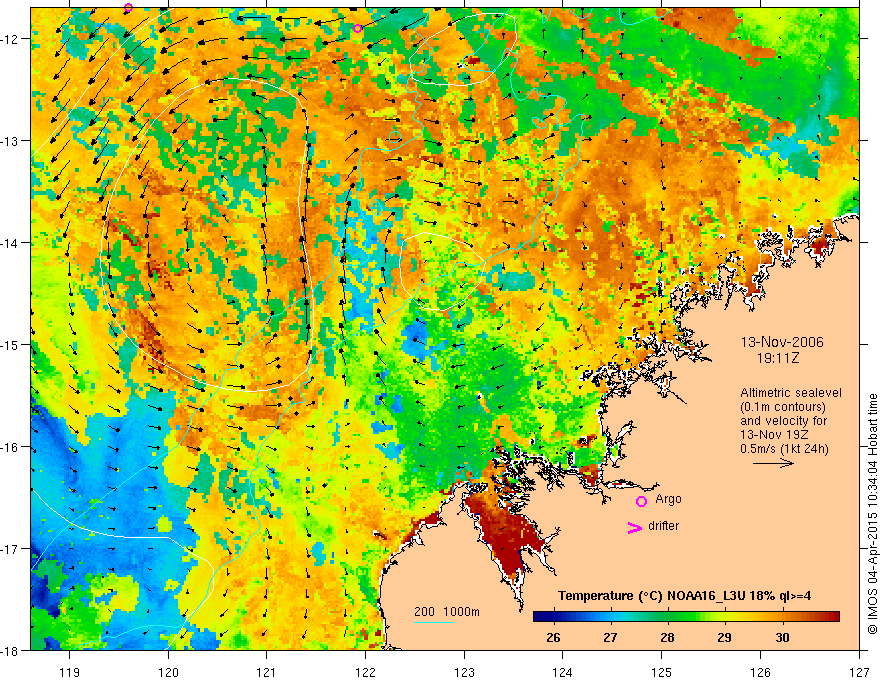Click the colorbar value 28
This screenshot has width=880, height=680.
(x=667, y=638)
